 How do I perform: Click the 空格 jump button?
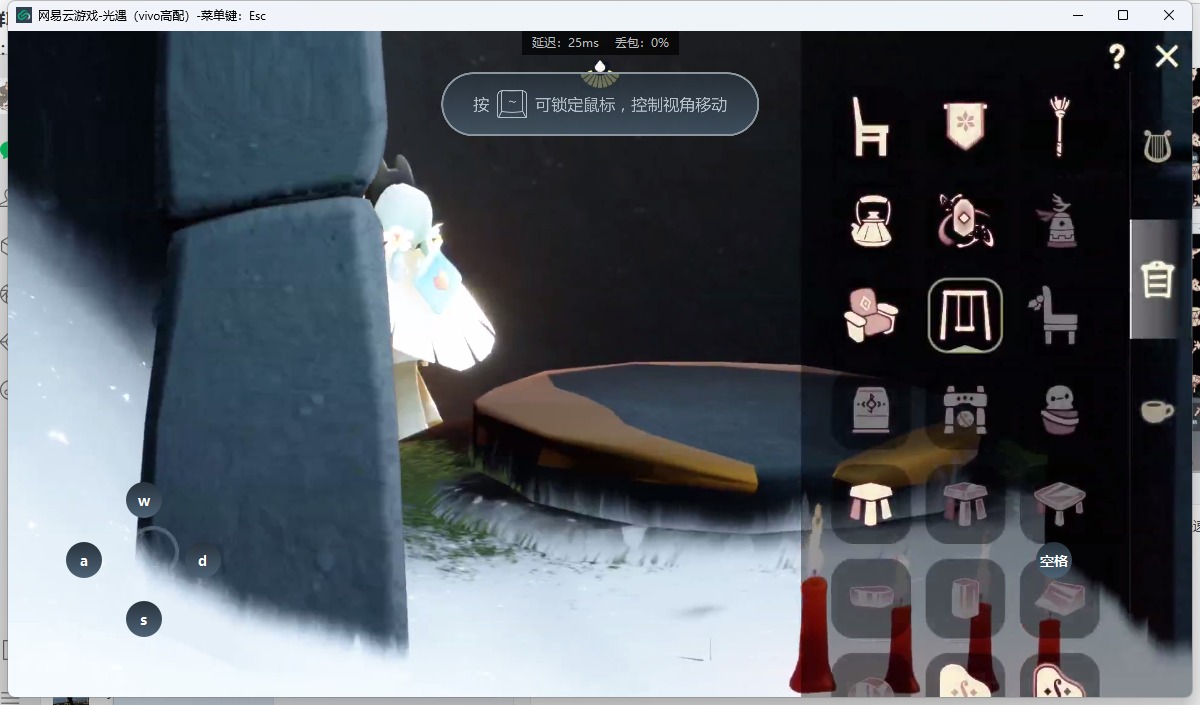pyautogui.click(x=1054, y=561)
